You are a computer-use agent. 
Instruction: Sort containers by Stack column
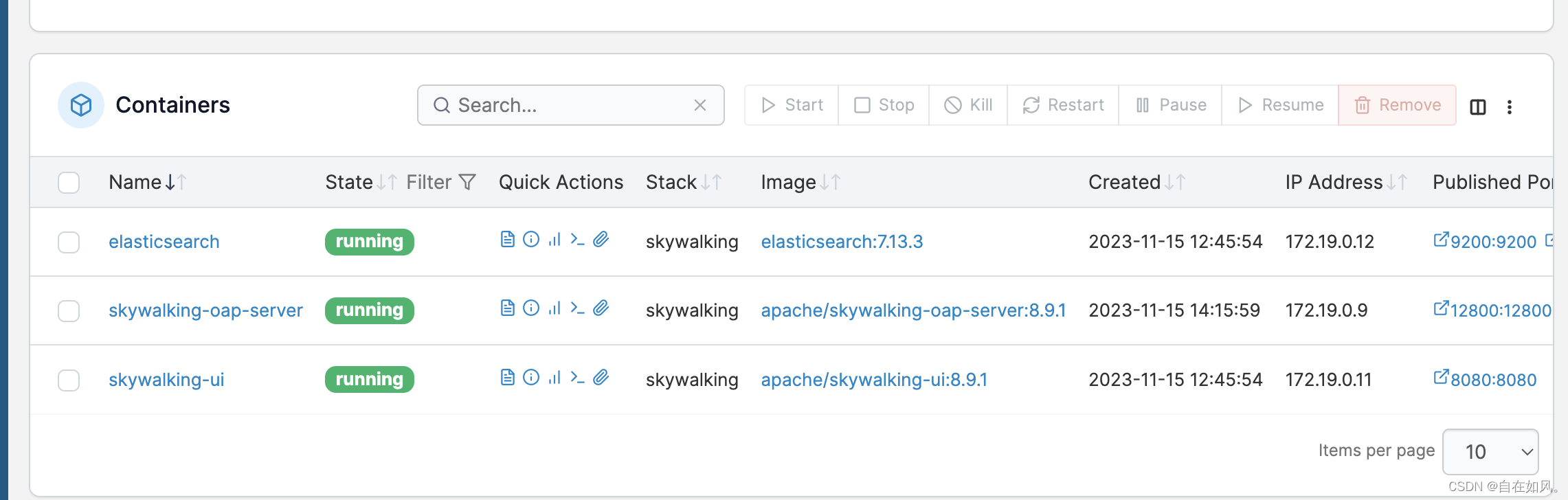point(684,182)
